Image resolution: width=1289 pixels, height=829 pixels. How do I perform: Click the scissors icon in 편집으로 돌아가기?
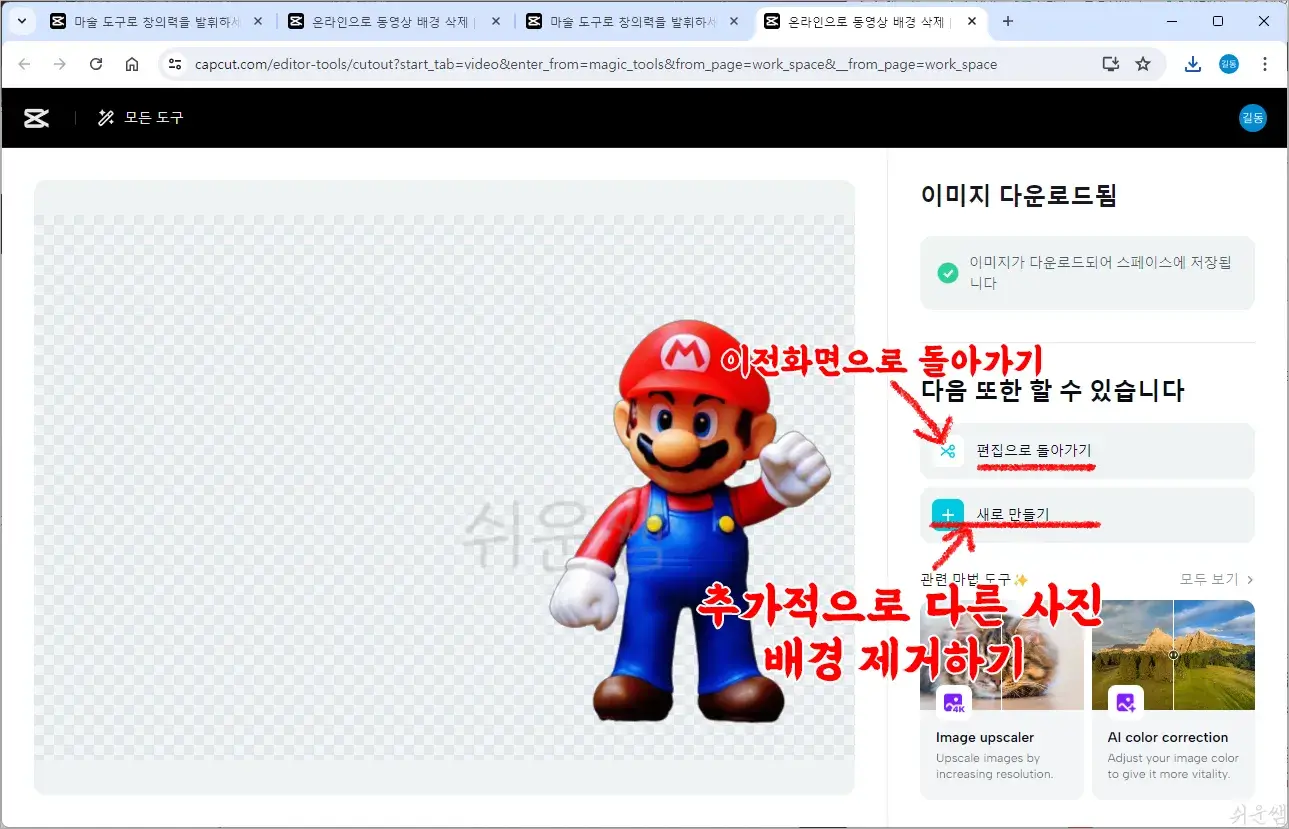point(948,452)
